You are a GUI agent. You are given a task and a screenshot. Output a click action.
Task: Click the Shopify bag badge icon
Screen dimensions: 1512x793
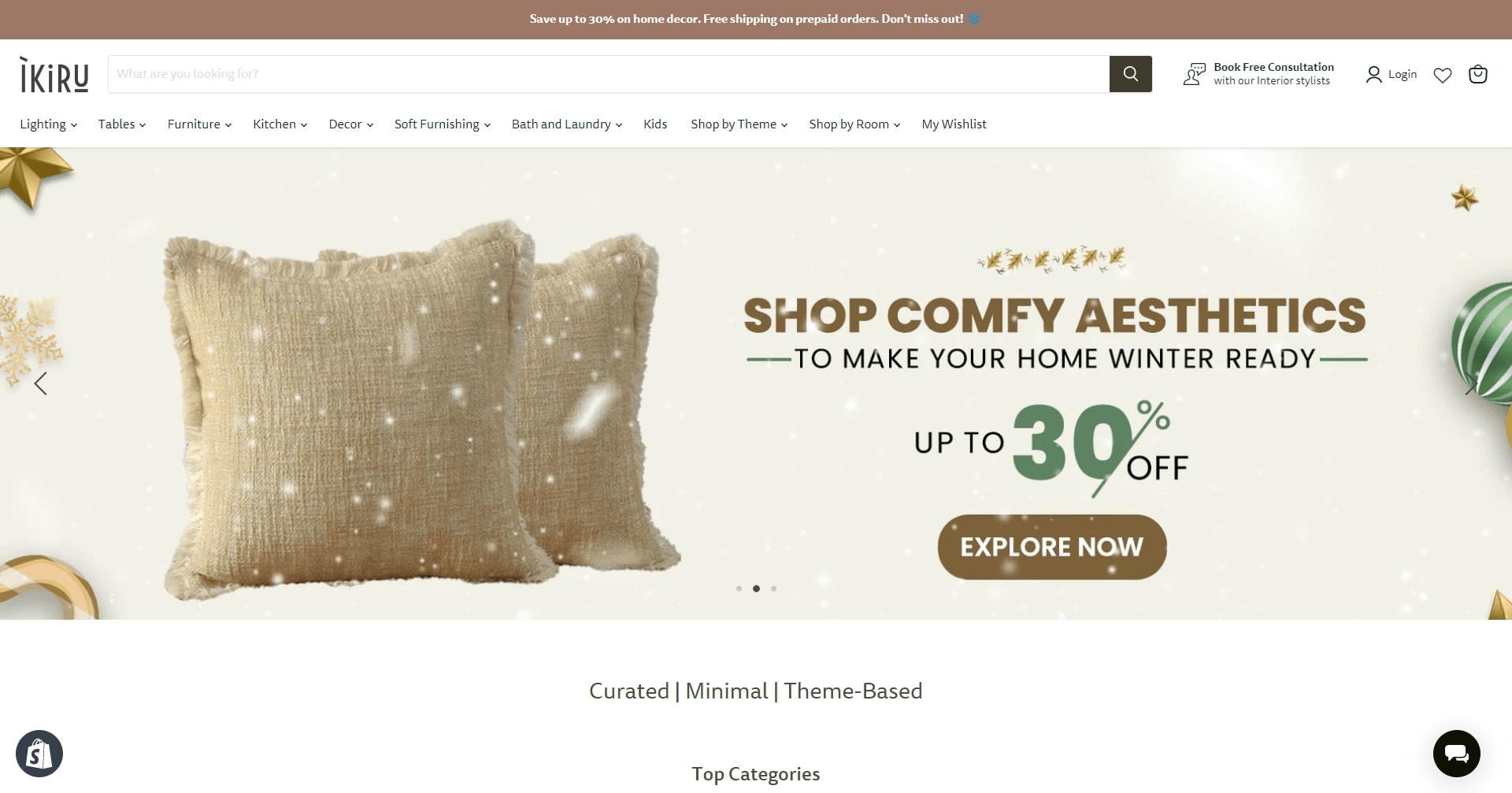coord(39,754)
